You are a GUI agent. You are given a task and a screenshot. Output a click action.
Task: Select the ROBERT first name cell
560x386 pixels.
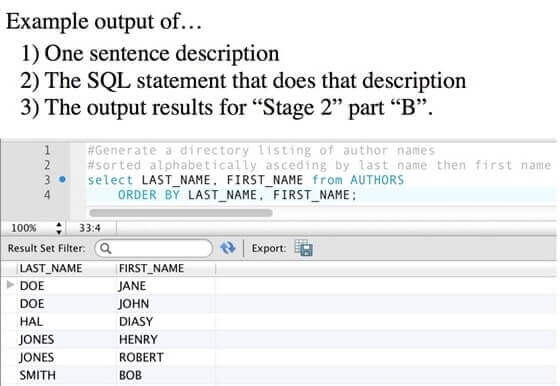(141, 357)
